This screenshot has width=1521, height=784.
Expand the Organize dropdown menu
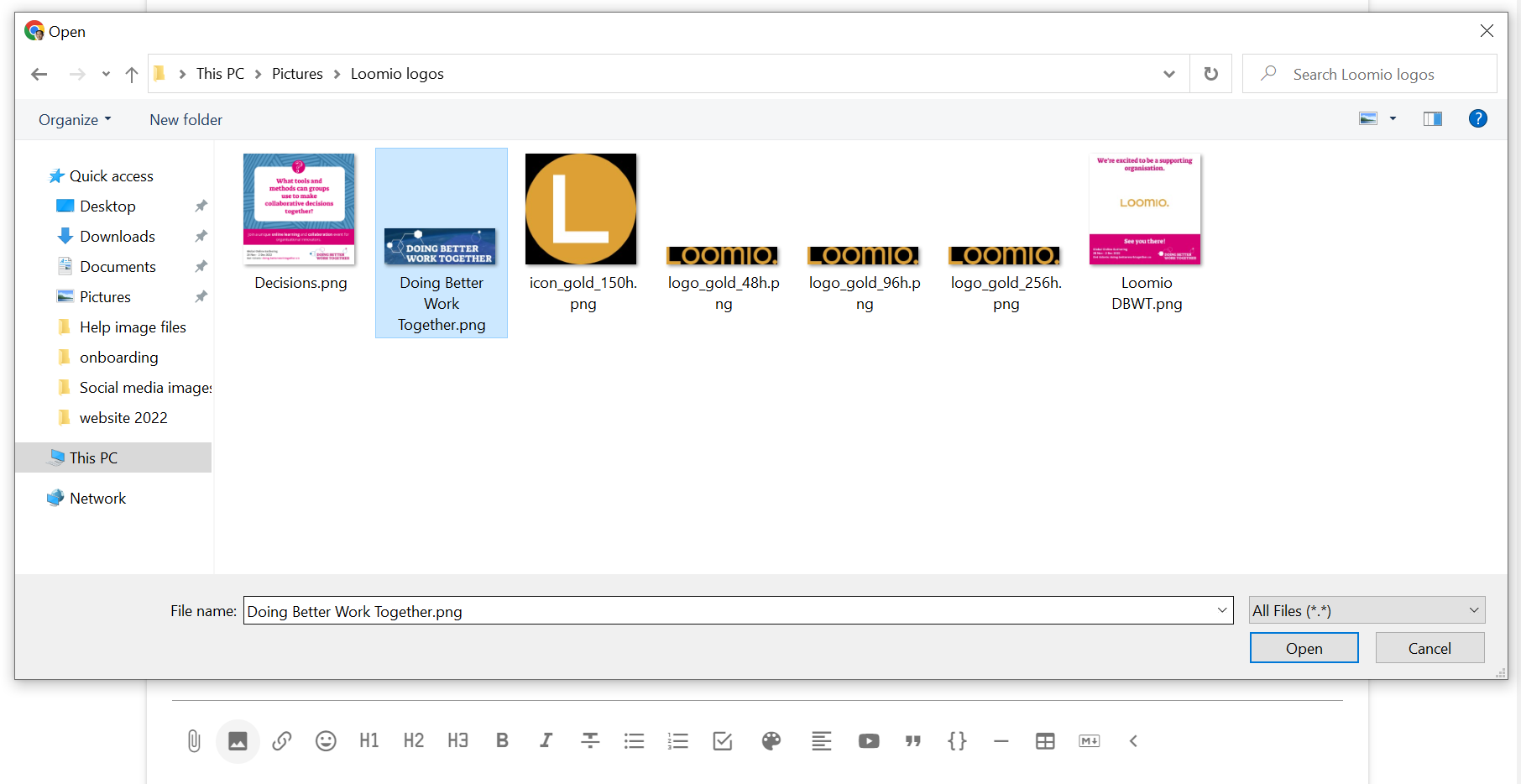click(x=75, y=120)
